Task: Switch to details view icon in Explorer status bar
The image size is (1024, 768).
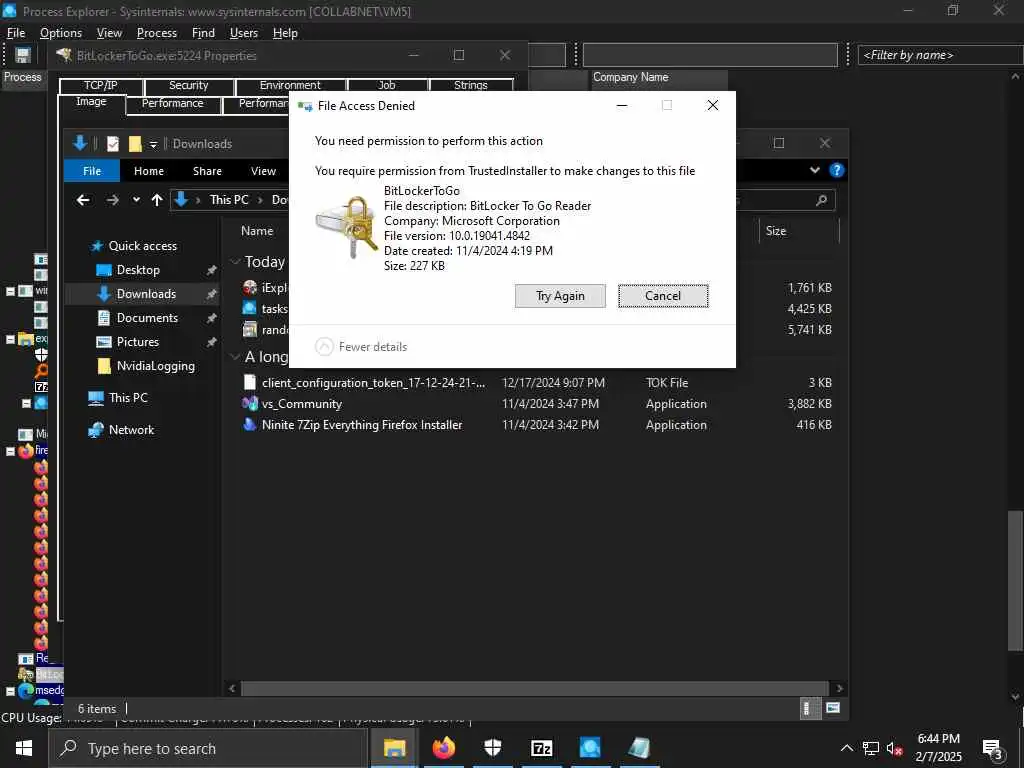Action: tap(810, 709)
